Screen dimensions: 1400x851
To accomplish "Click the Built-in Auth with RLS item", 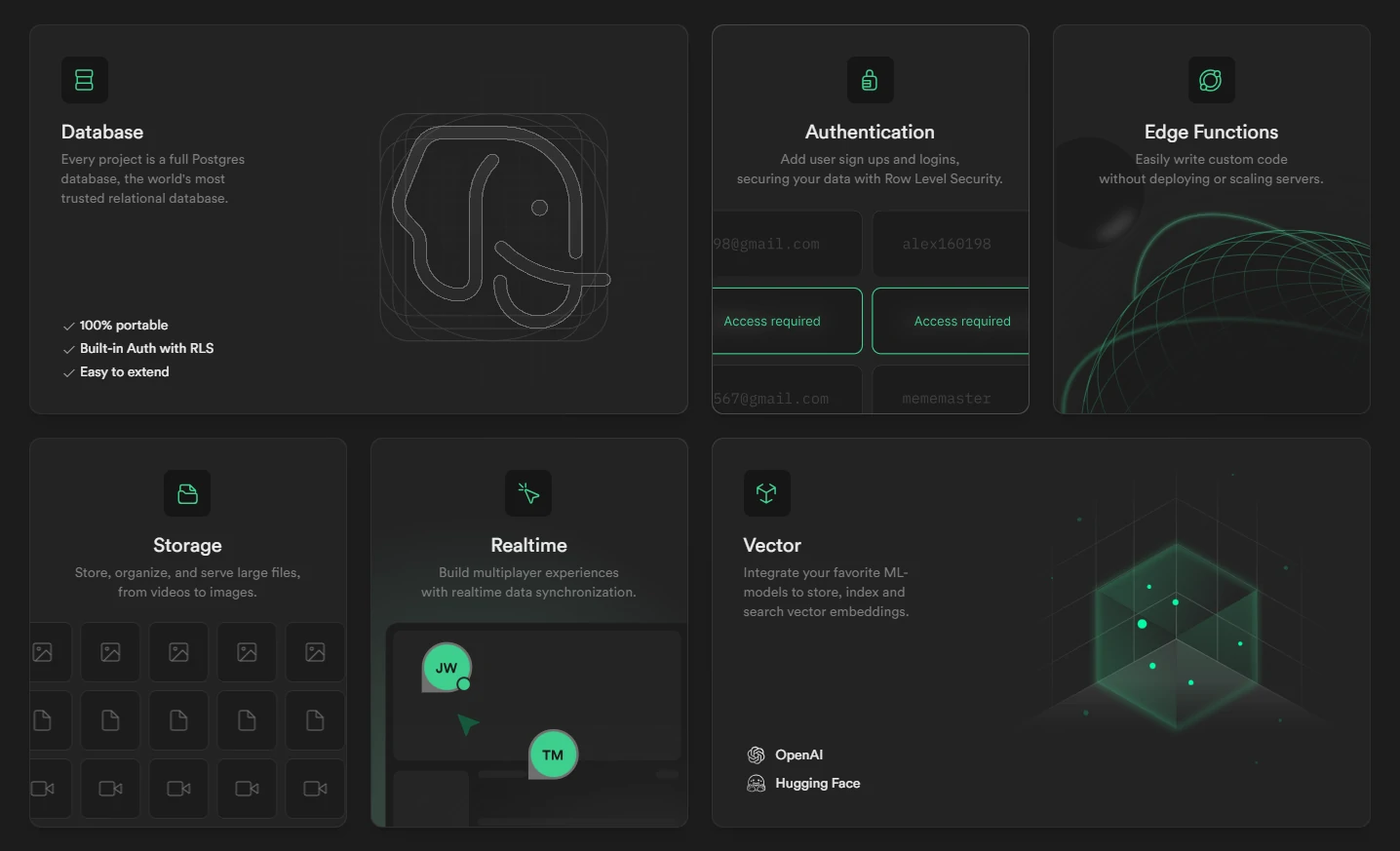I will [146, 348].
